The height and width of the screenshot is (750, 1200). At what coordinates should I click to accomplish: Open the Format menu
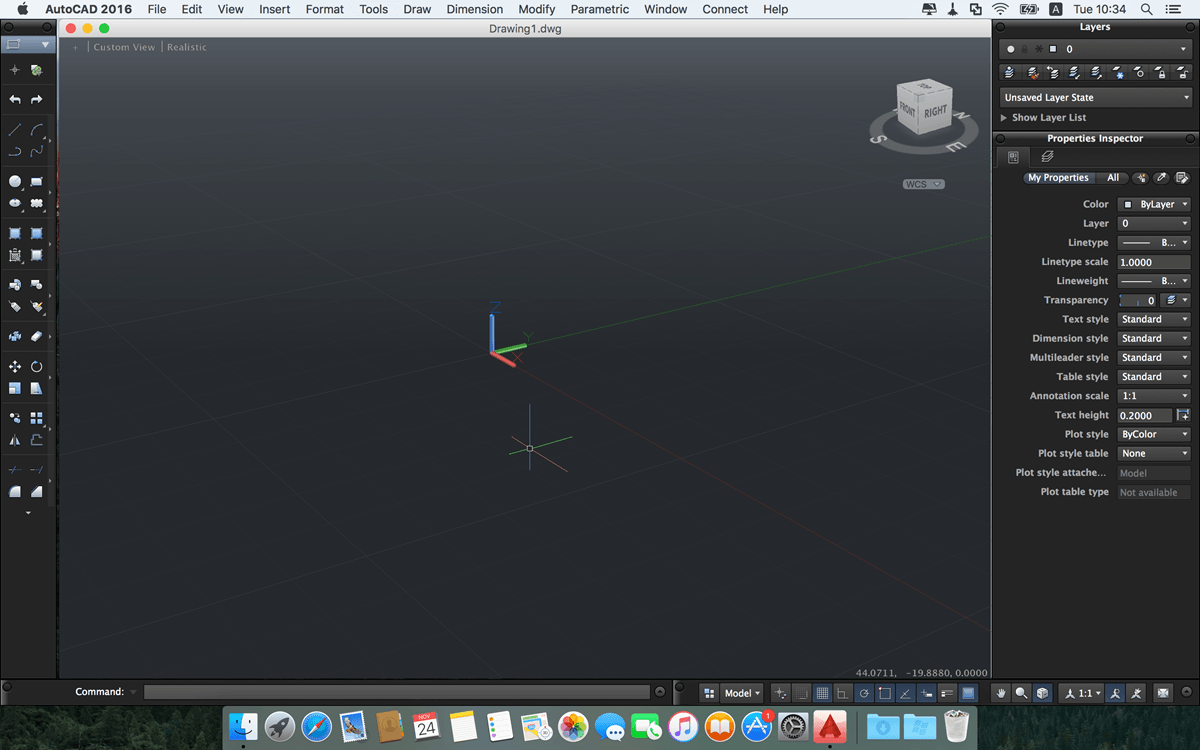point(324,9)
